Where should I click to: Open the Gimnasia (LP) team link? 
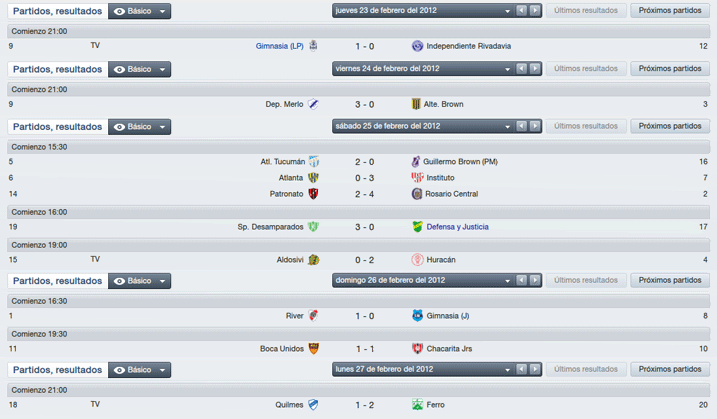[279, 46]
